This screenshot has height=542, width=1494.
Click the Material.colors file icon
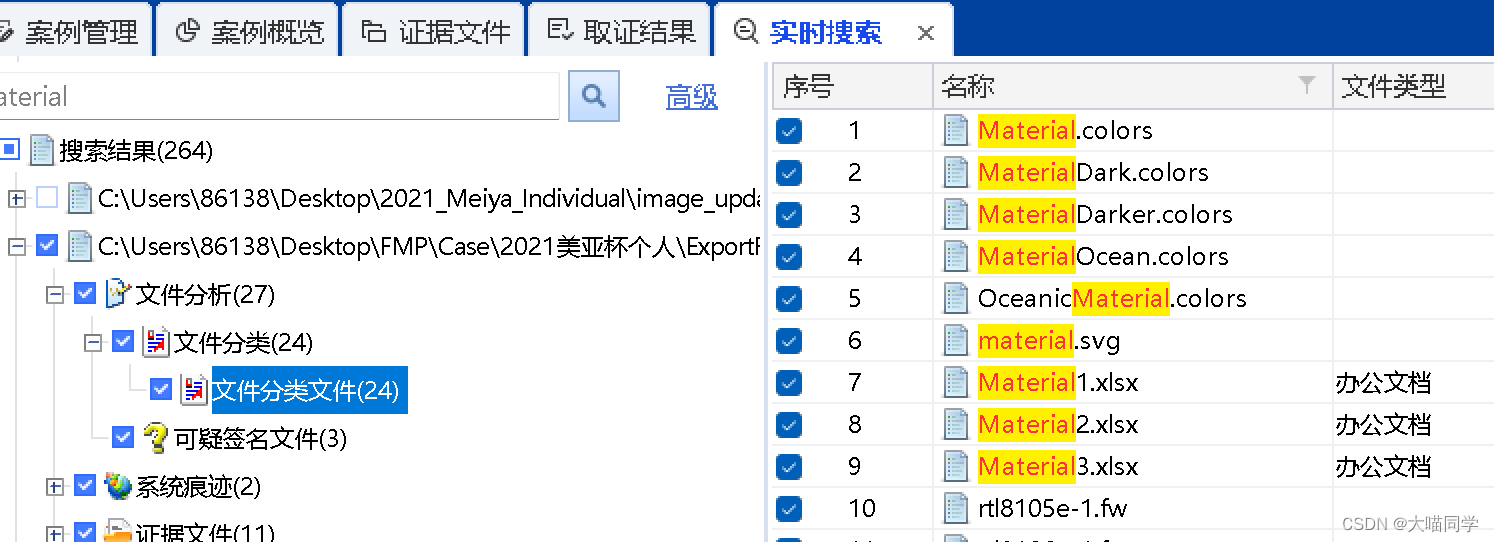pos(957,130)
